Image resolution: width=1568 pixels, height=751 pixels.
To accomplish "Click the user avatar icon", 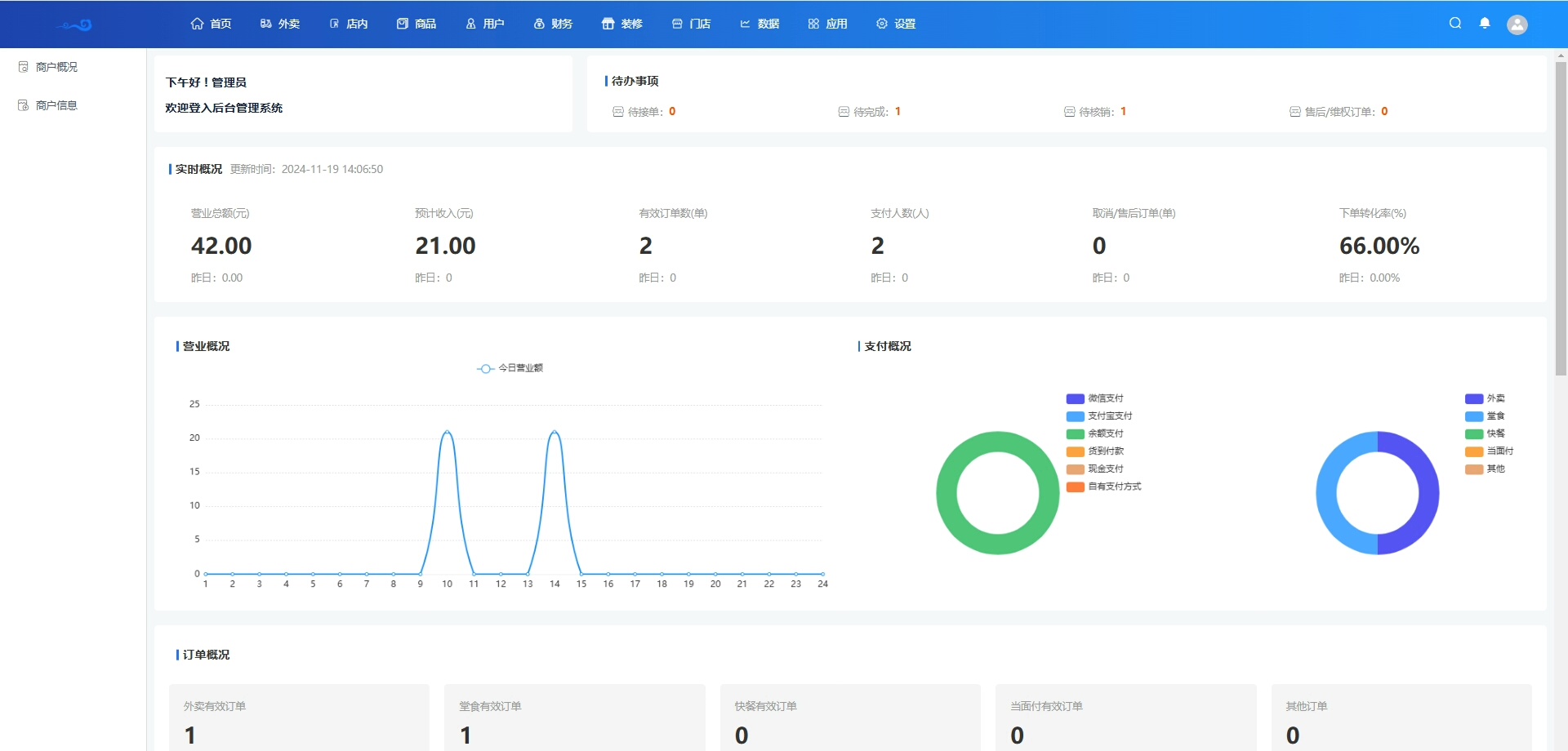I will pos(1517,24).
